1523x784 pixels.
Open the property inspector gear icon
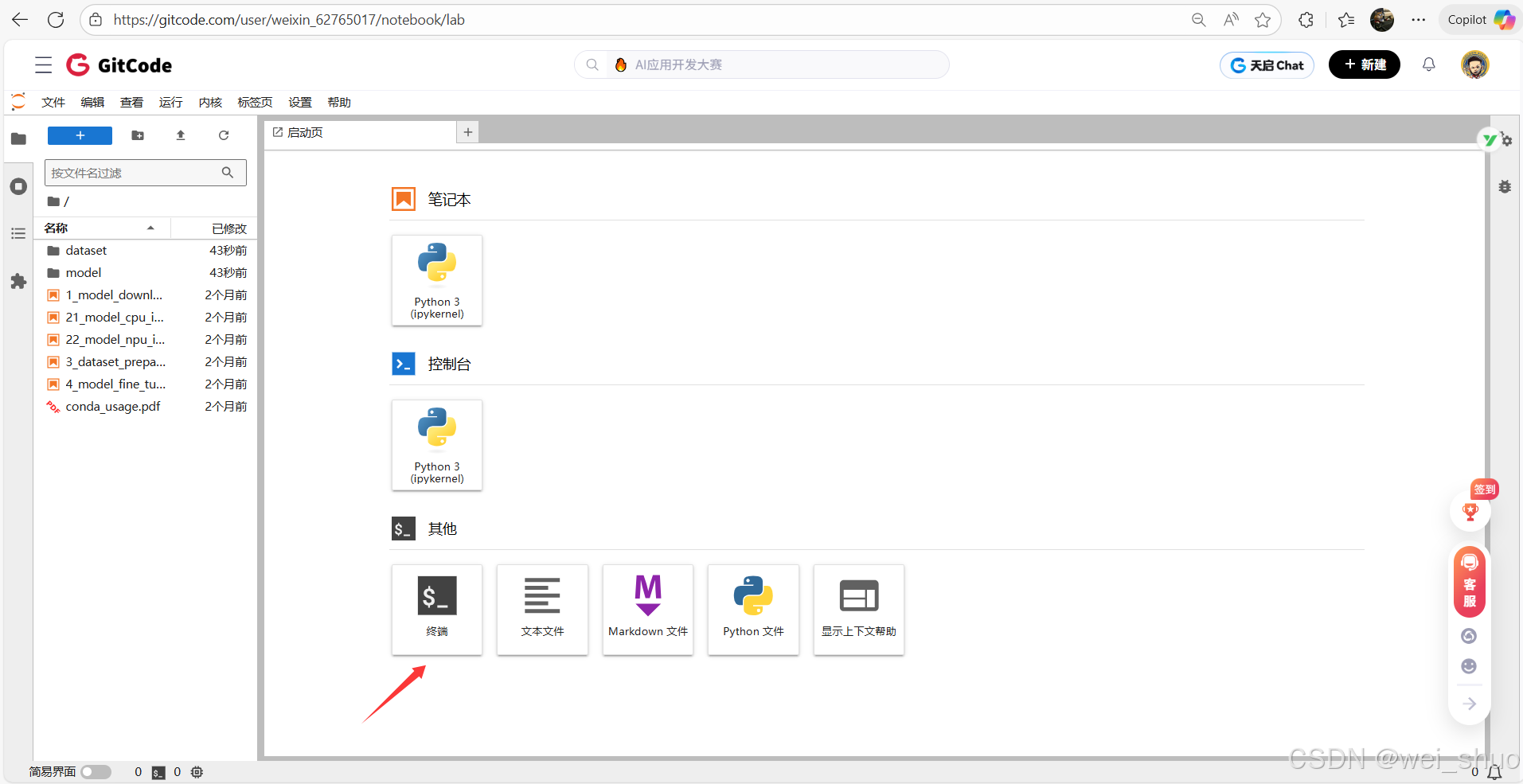[1506, 140]
